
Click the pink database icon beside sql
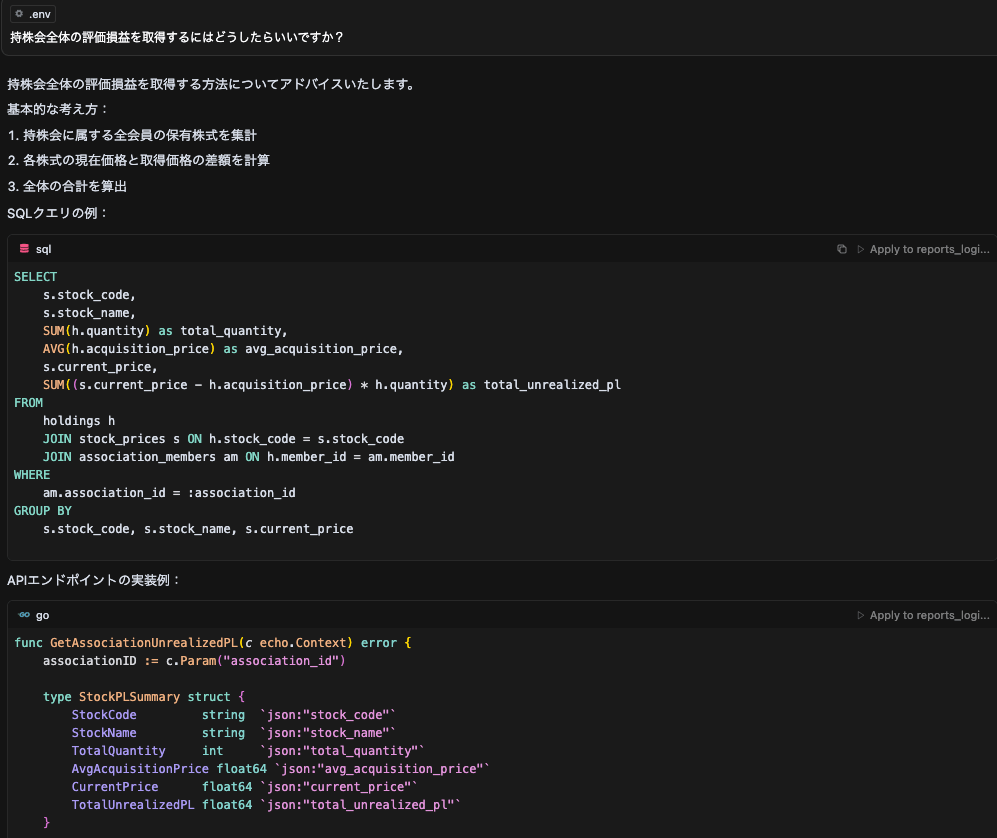(24, 249)
